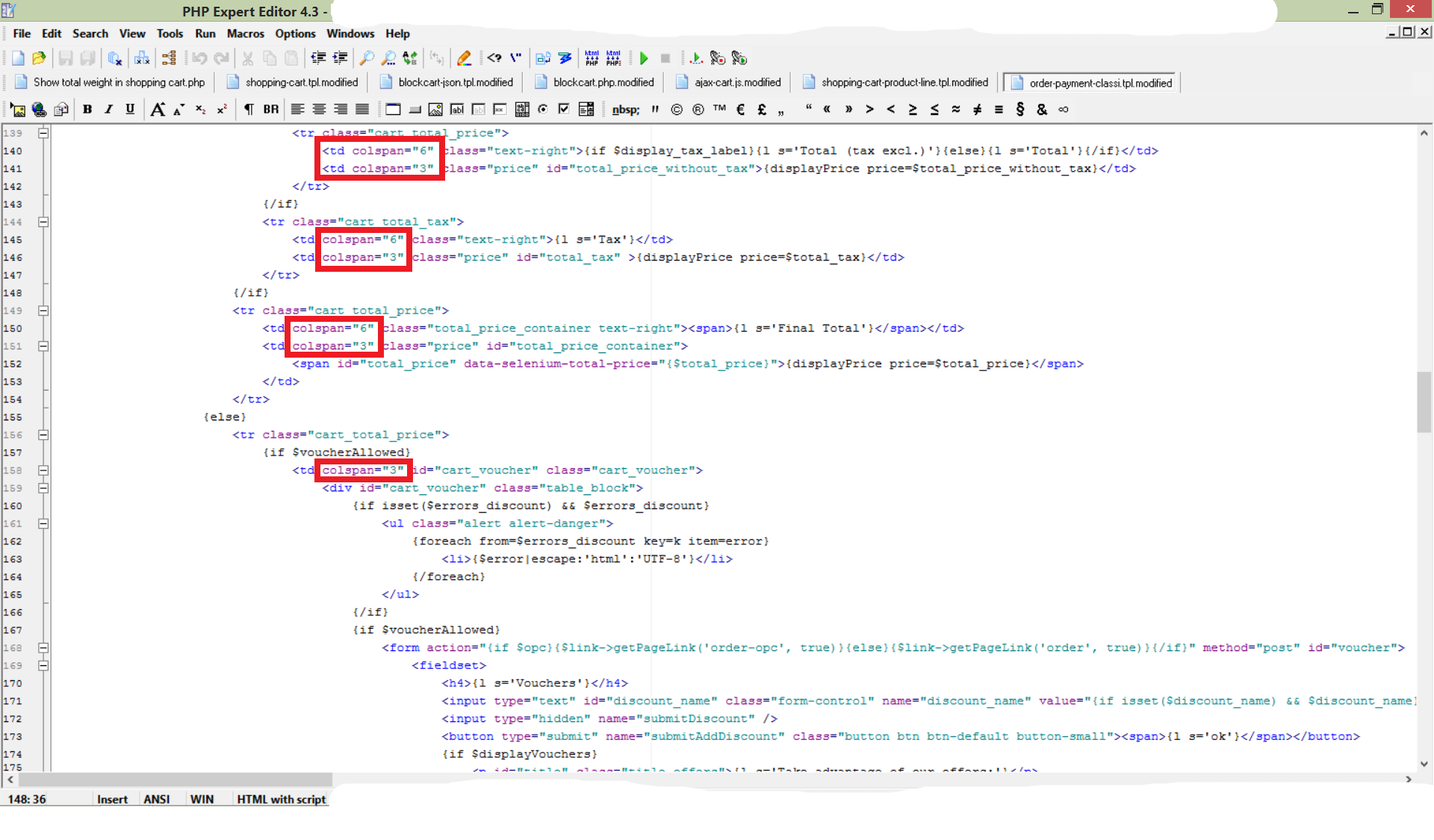
Task: Insert a paragraph mark tag icon
Action: tap(249, 110)
